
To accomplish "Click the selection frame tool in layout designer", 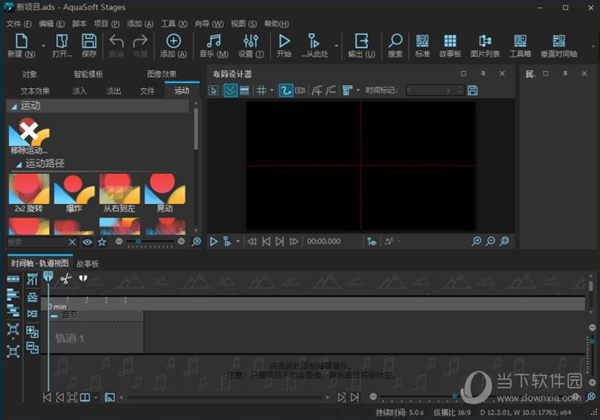I will 214,90.
